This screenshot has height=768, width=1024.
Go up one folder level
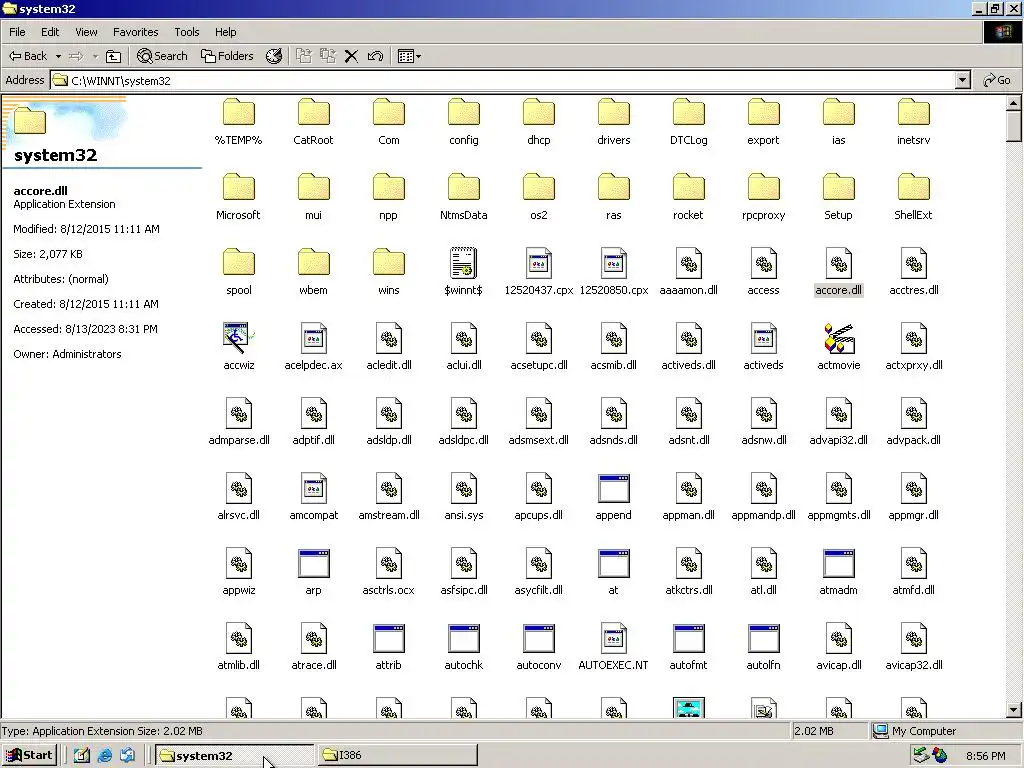[114, 56]
